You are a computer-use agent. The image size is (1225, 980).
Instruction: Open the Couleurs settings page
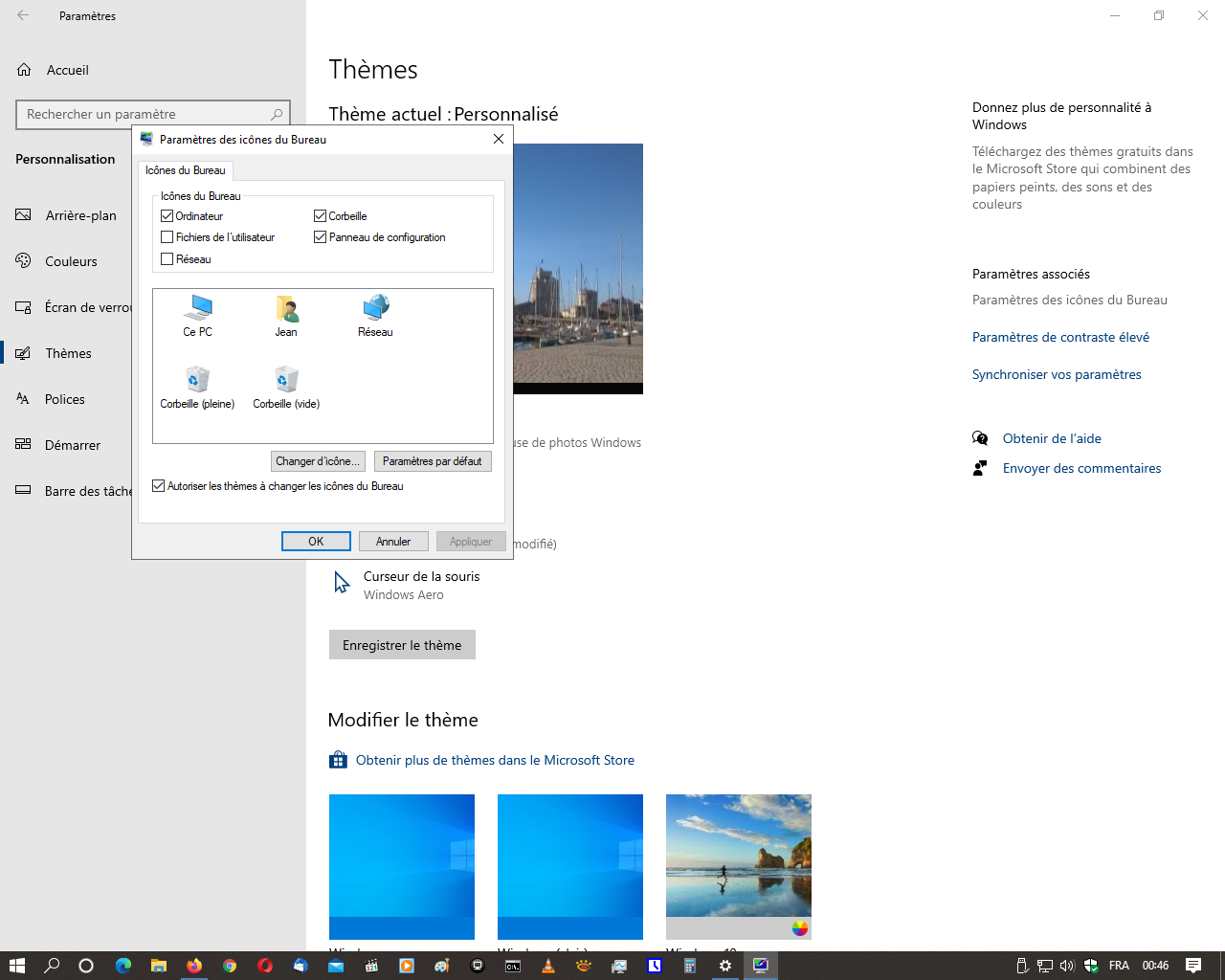pos(67,261)
